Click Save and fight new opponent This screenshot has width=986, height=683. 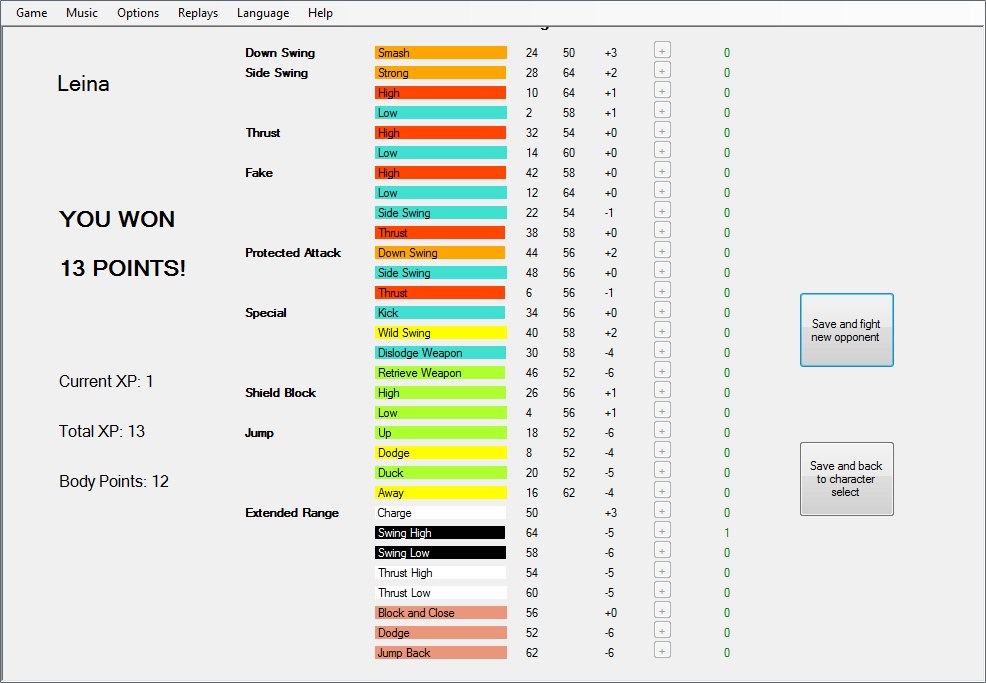pos(846,330)
